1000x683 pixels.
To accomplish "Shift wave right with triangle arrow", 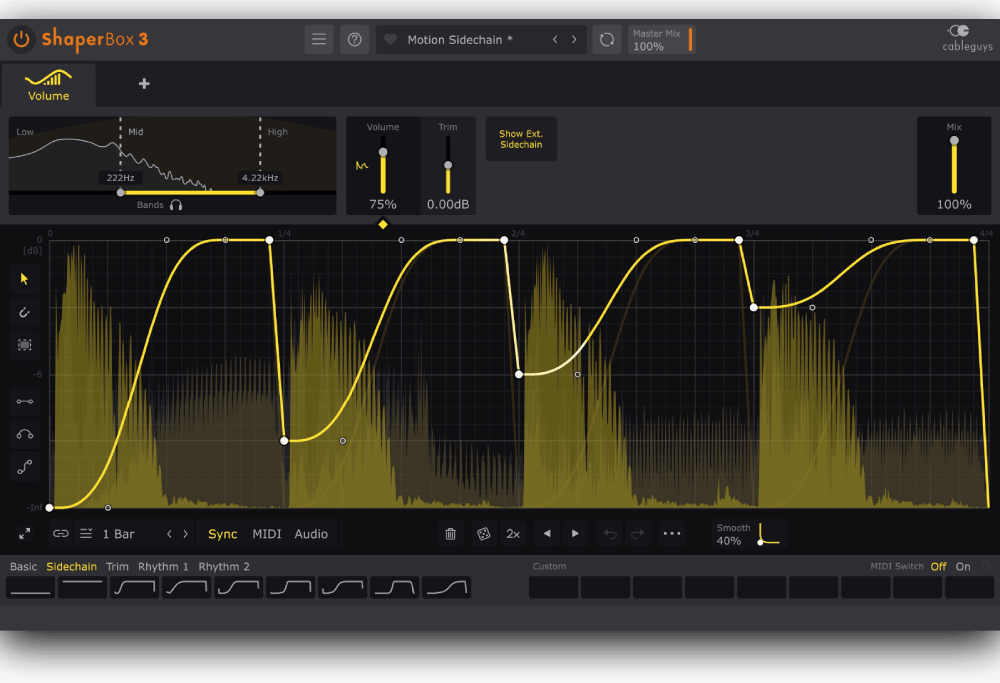I will pos(575,534).
